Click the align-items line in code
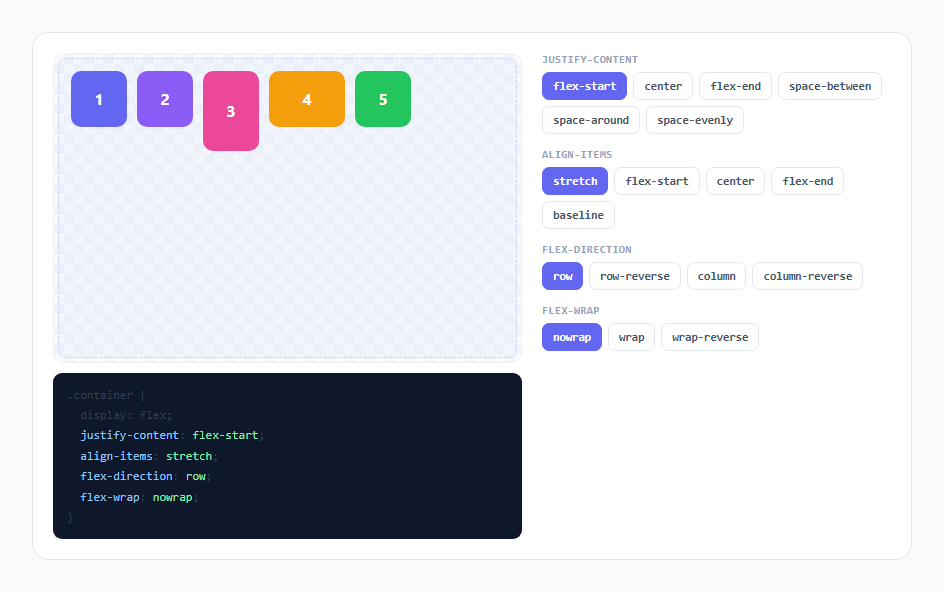The image size is (944, 592). click(149, 456)
